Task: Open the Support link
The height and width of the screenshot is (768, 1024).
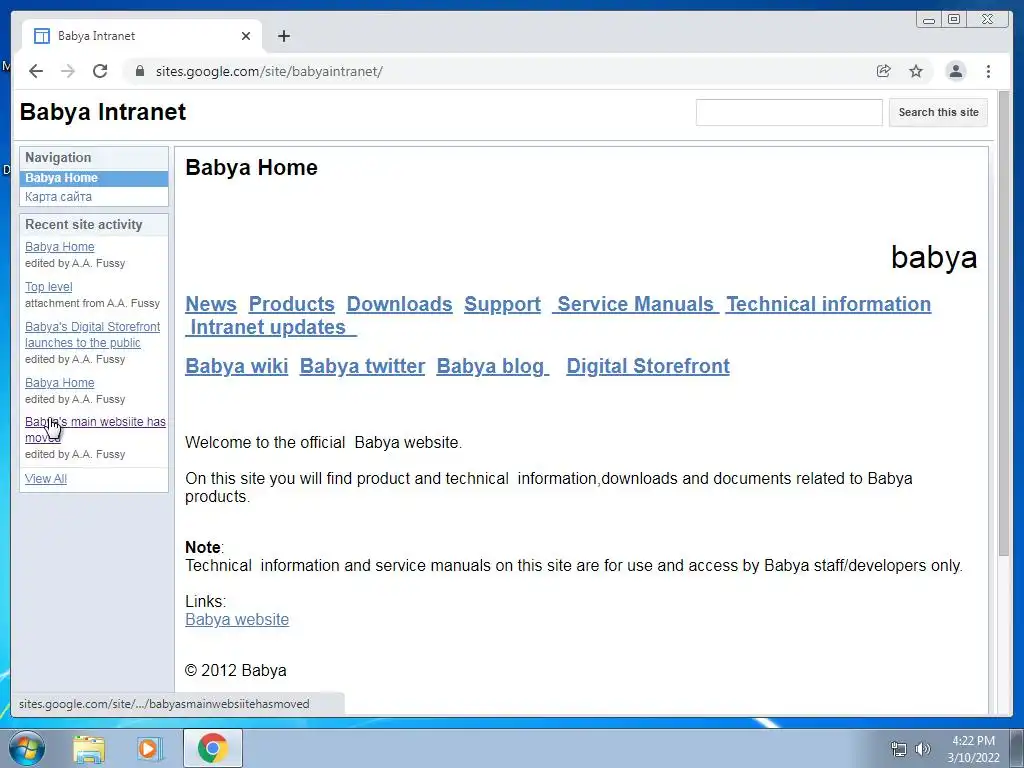Action: click(502, 304)
